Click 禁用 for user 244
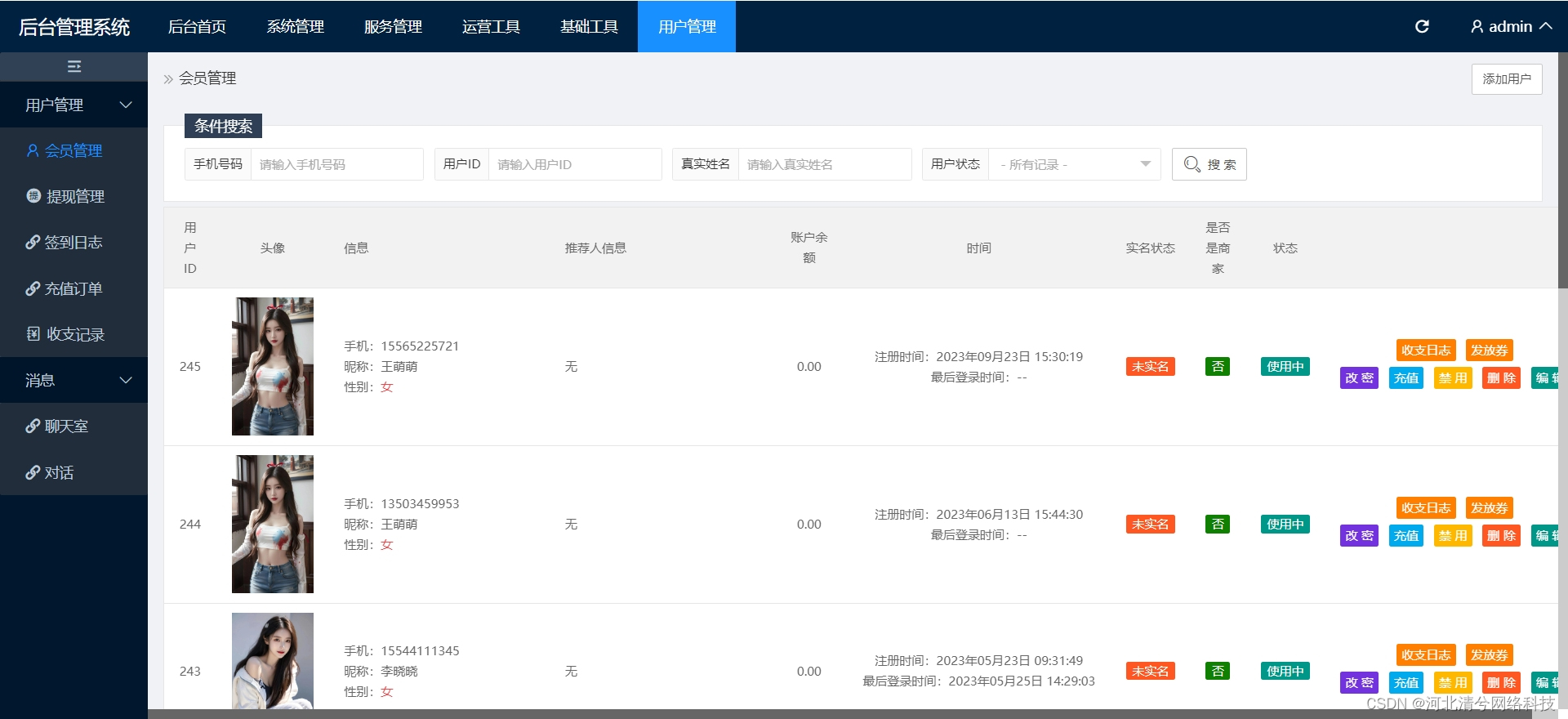Image resolution: width=1568 pixels, height=719 pixels. tap(1453, 535)
